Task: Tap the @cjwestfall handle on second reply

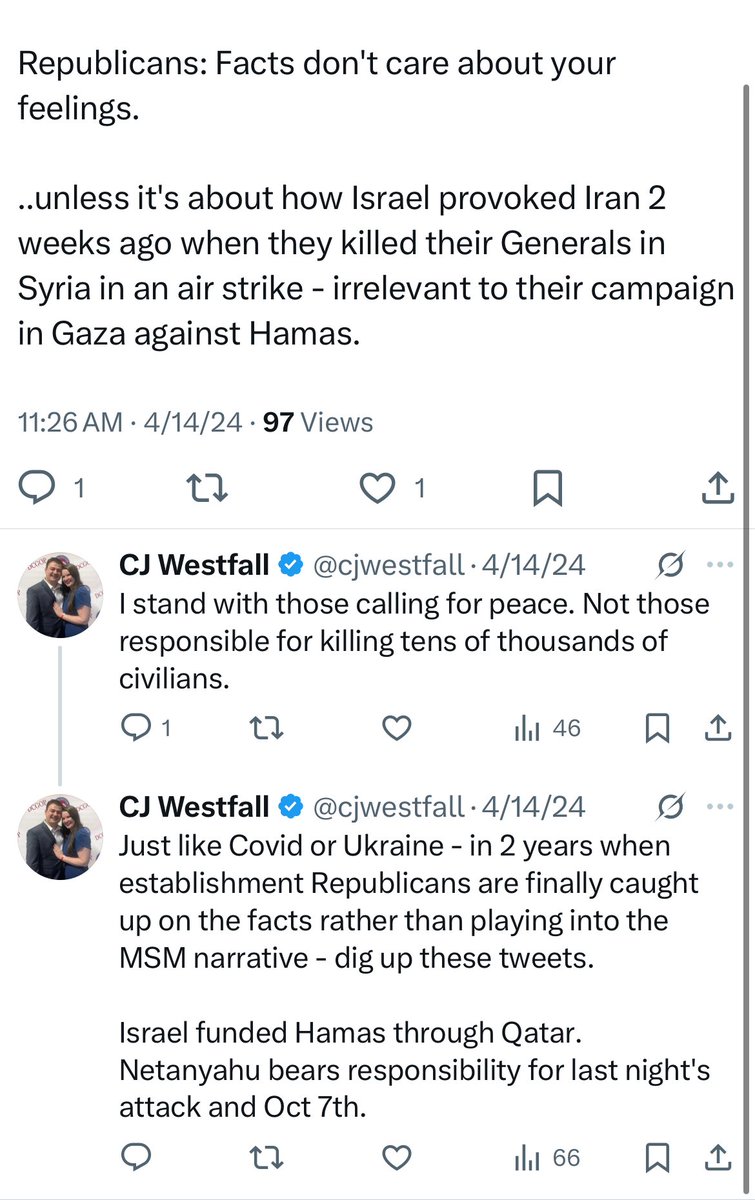Action: click(x=390, y=806)
